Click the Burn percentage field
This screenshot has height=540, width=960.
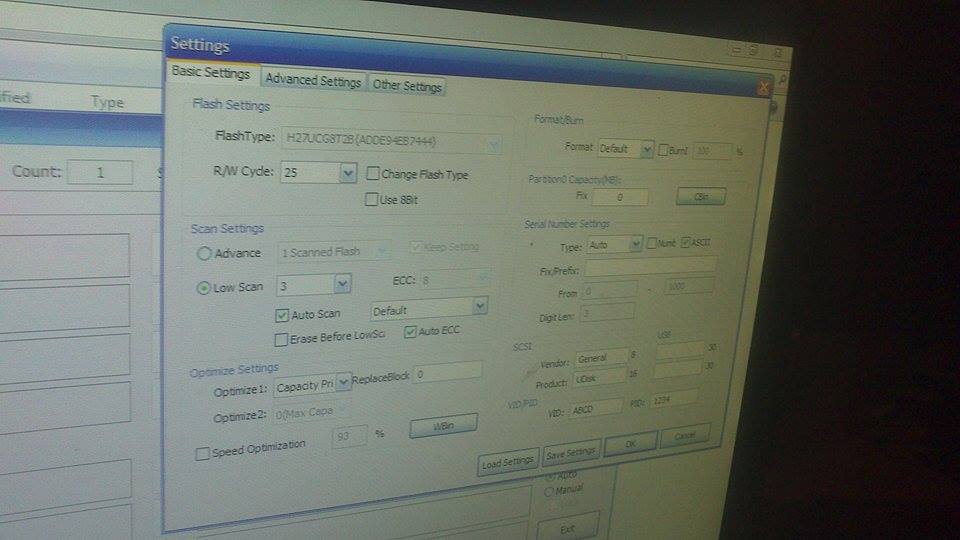click(x=712, y=151)
